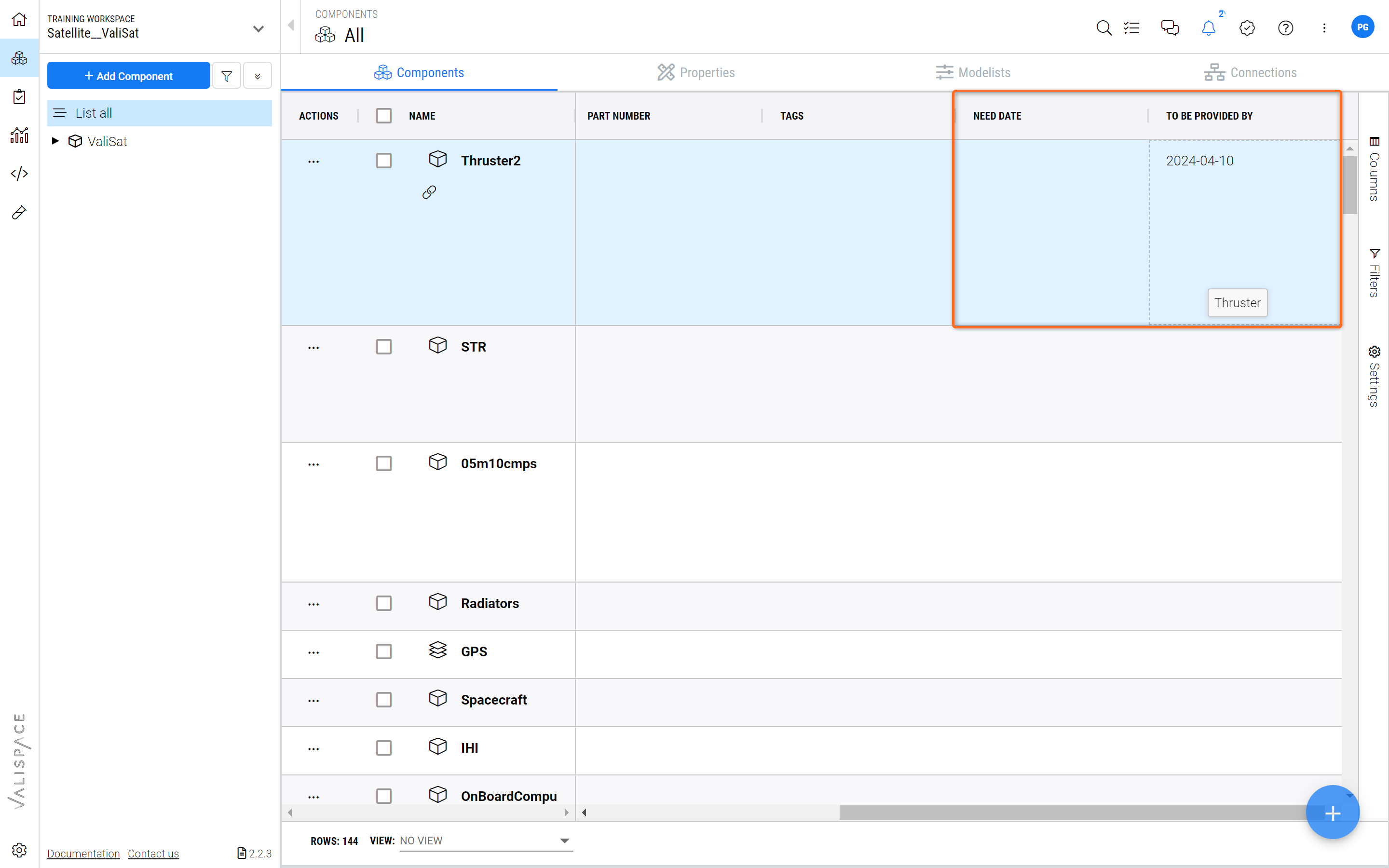
Task: Sort by the NEED DATE column header
Action: tap(997, 116)
